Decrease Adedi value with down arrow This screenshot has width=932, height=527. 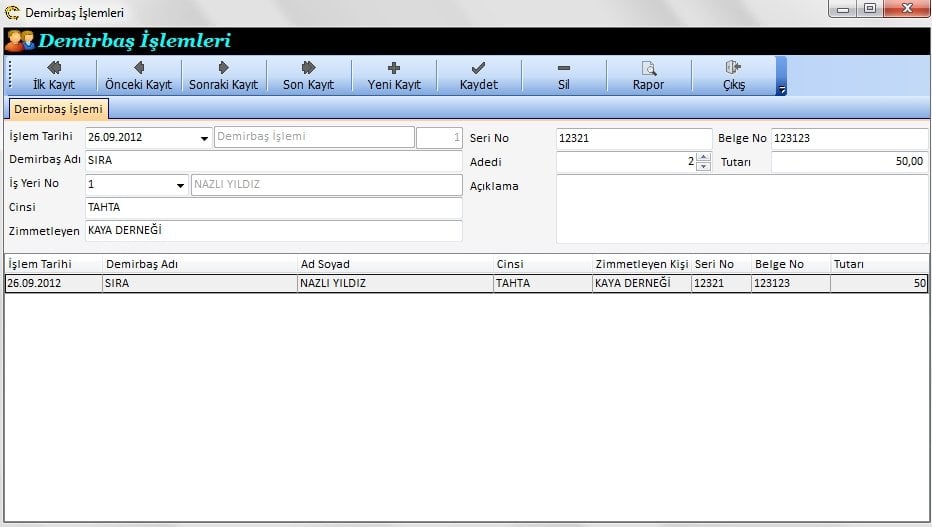(703, 166)
